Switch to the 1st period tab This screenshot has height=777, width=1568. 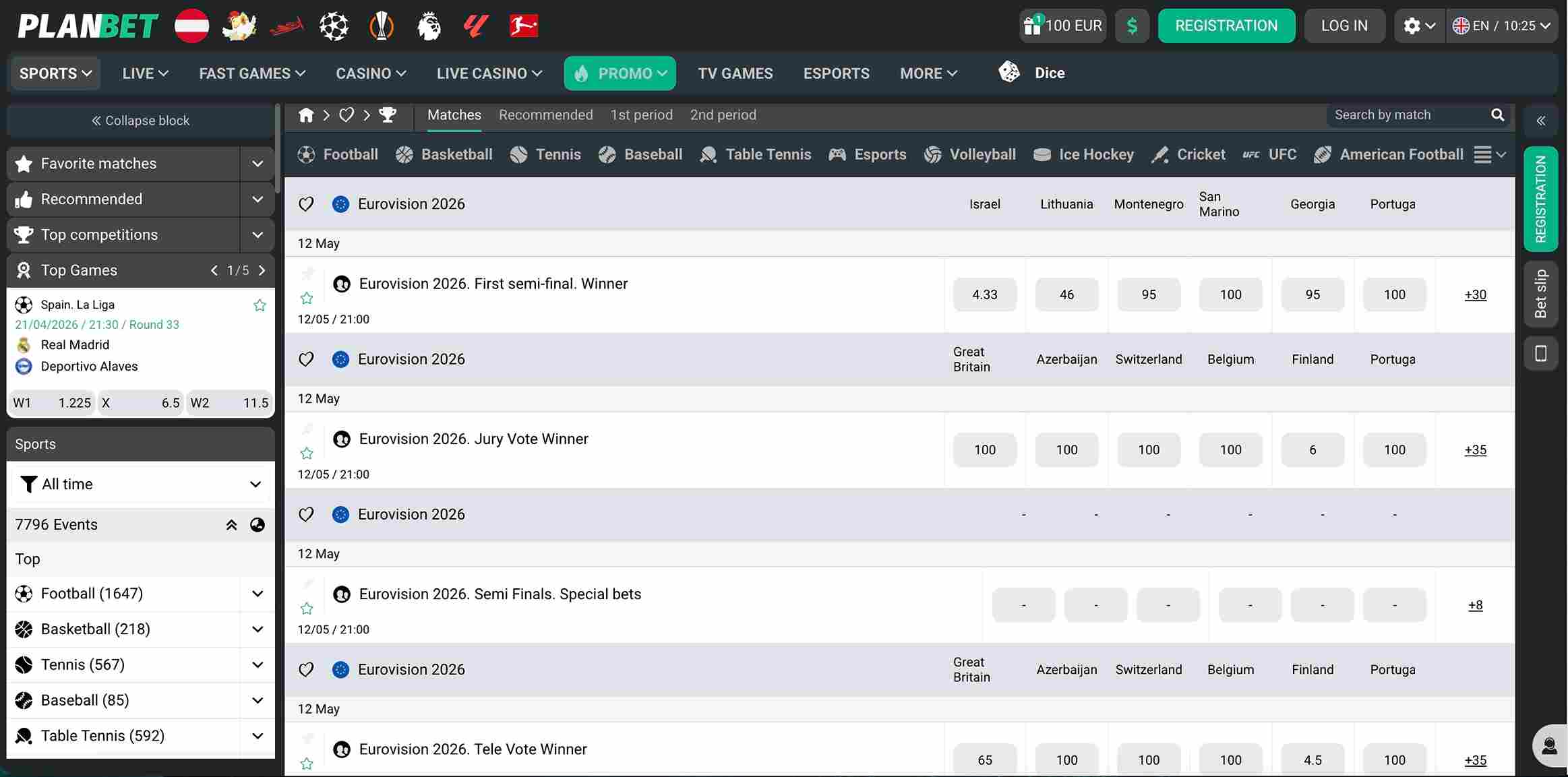[642, 115]
